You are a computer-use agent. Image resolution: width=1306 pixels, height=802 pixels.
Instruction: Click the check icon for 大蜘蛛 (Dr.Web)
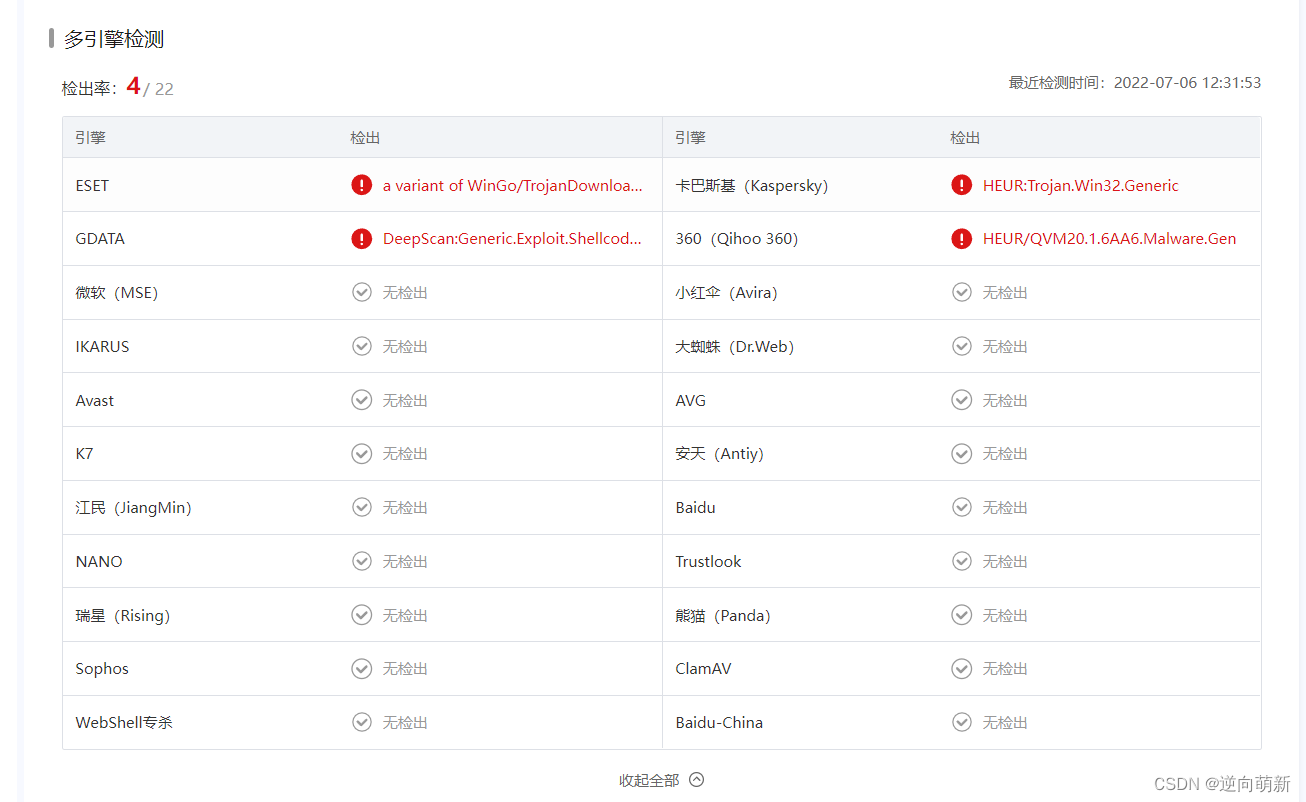(x=962, y=346)
